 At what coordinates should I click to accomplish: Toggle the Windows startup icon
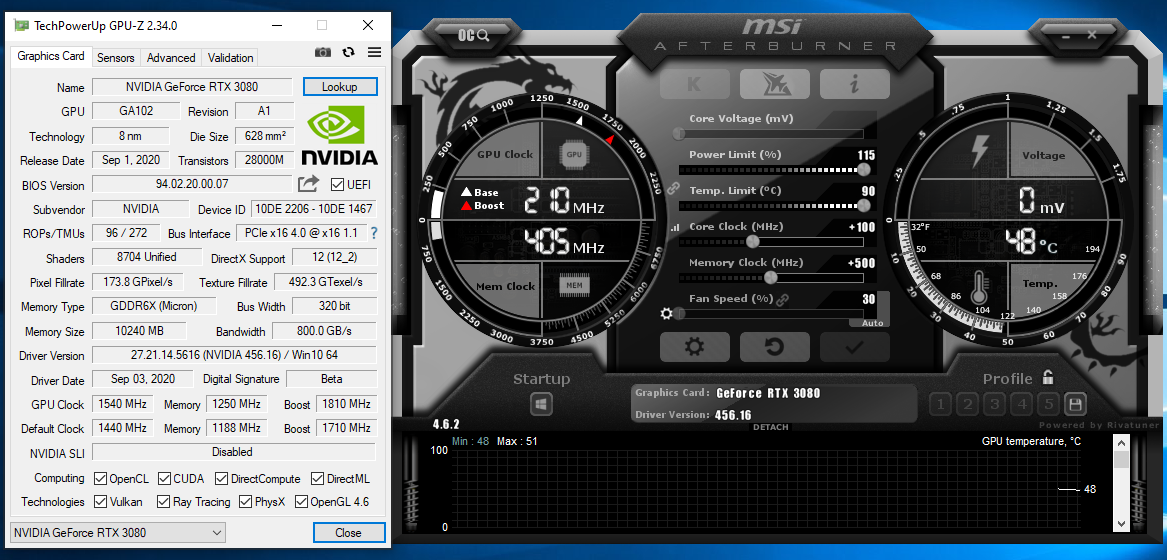coord(541,404)
